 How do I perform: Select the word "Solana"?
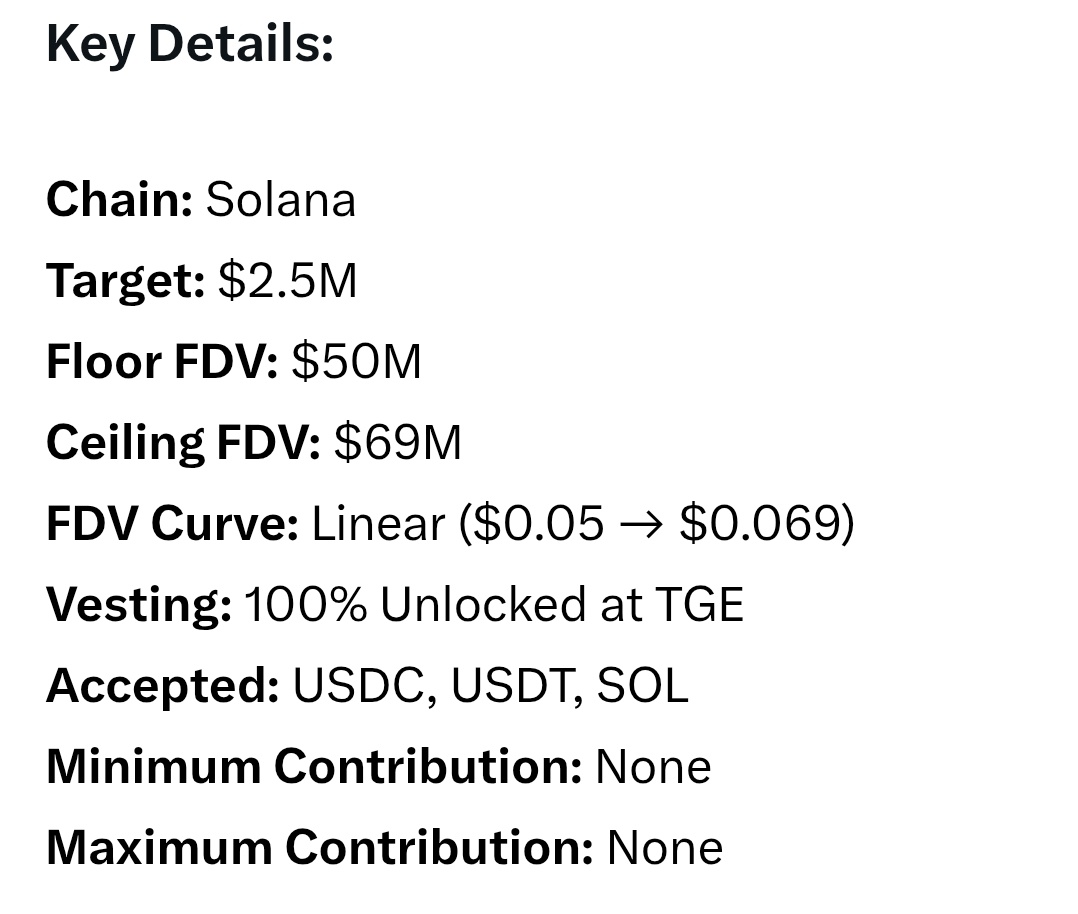pyautogui.click(x=281, y=199)
